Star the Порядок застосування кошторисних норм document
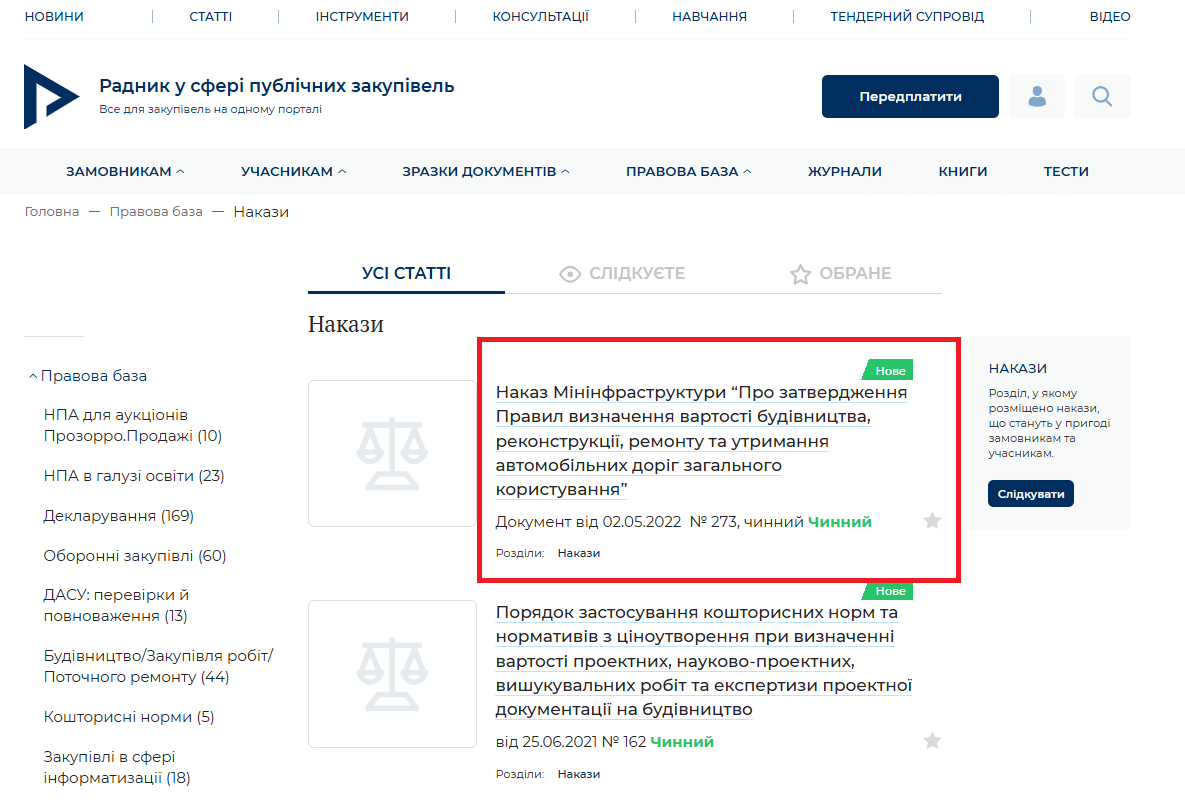Screen dimensions: 1185x805 (x=932, y=741)
